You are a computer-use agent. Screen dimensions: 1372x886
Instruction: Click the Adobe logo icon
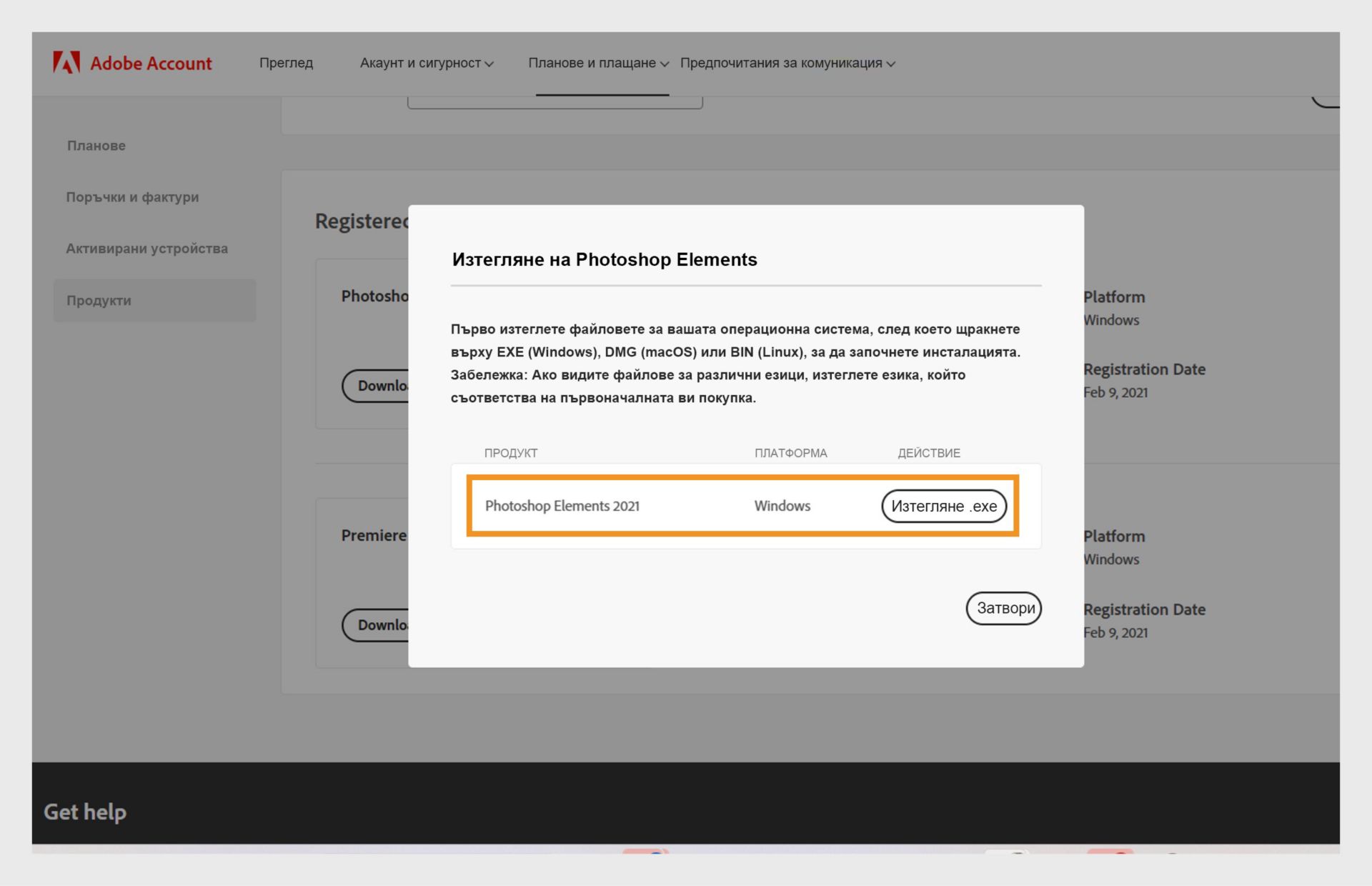[66, 63]
